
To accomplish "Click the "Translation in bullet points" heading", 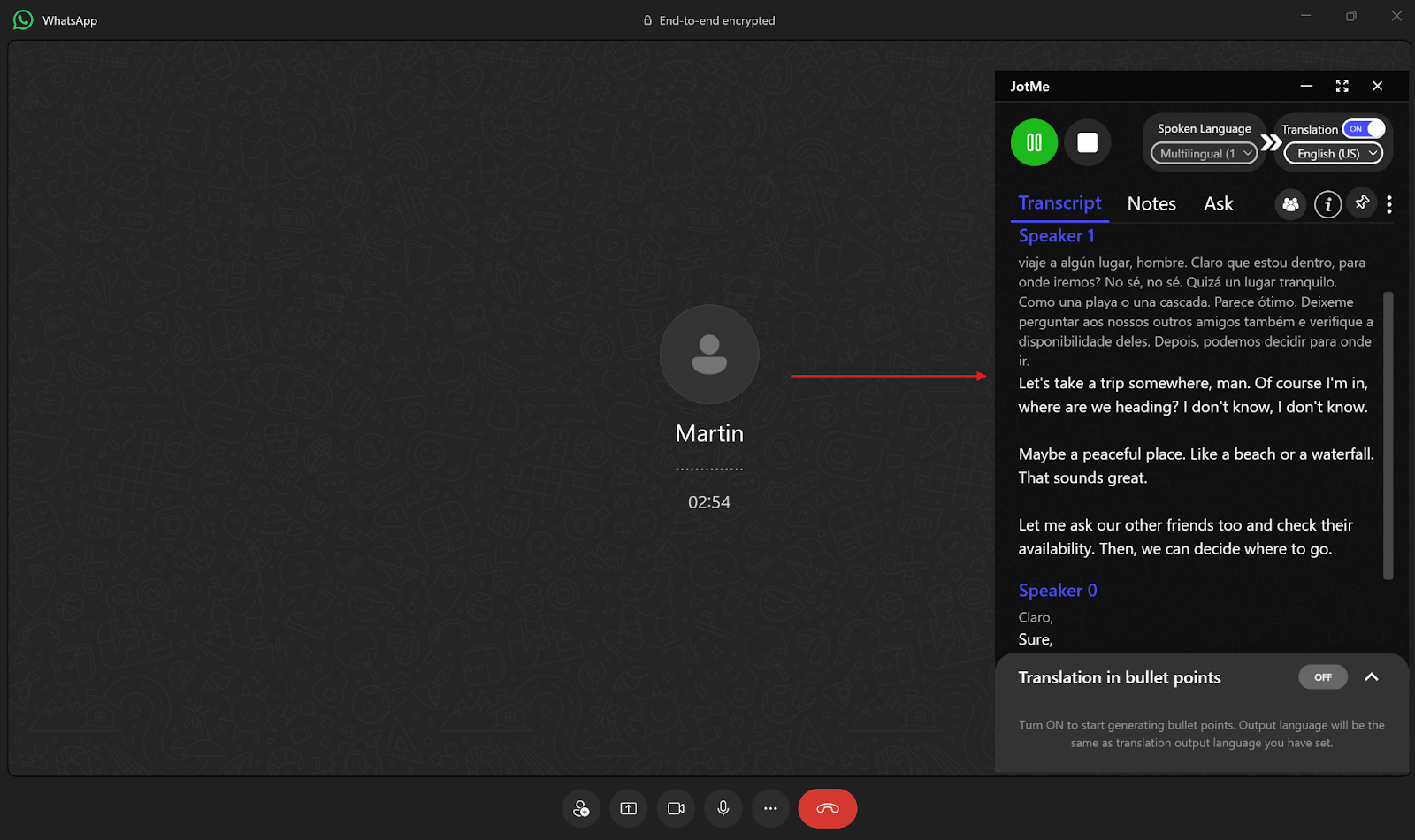I will click(1119, 677).
